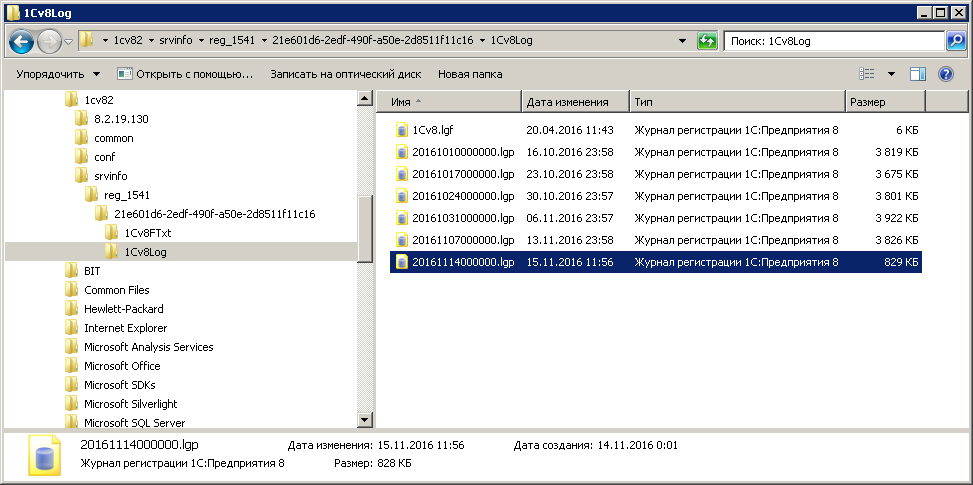Click in the search field "Поиск: 1Cv8Log"
Screen dimensions: 973x485
[x=833, y=41]
